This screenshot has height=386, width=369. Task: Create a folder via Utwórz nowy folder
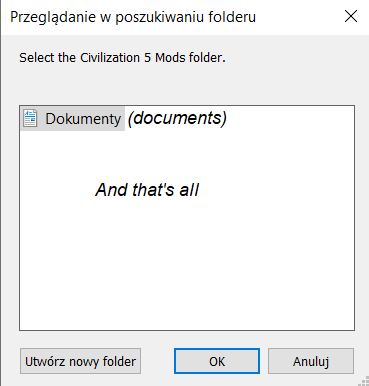tap(80, 361)
